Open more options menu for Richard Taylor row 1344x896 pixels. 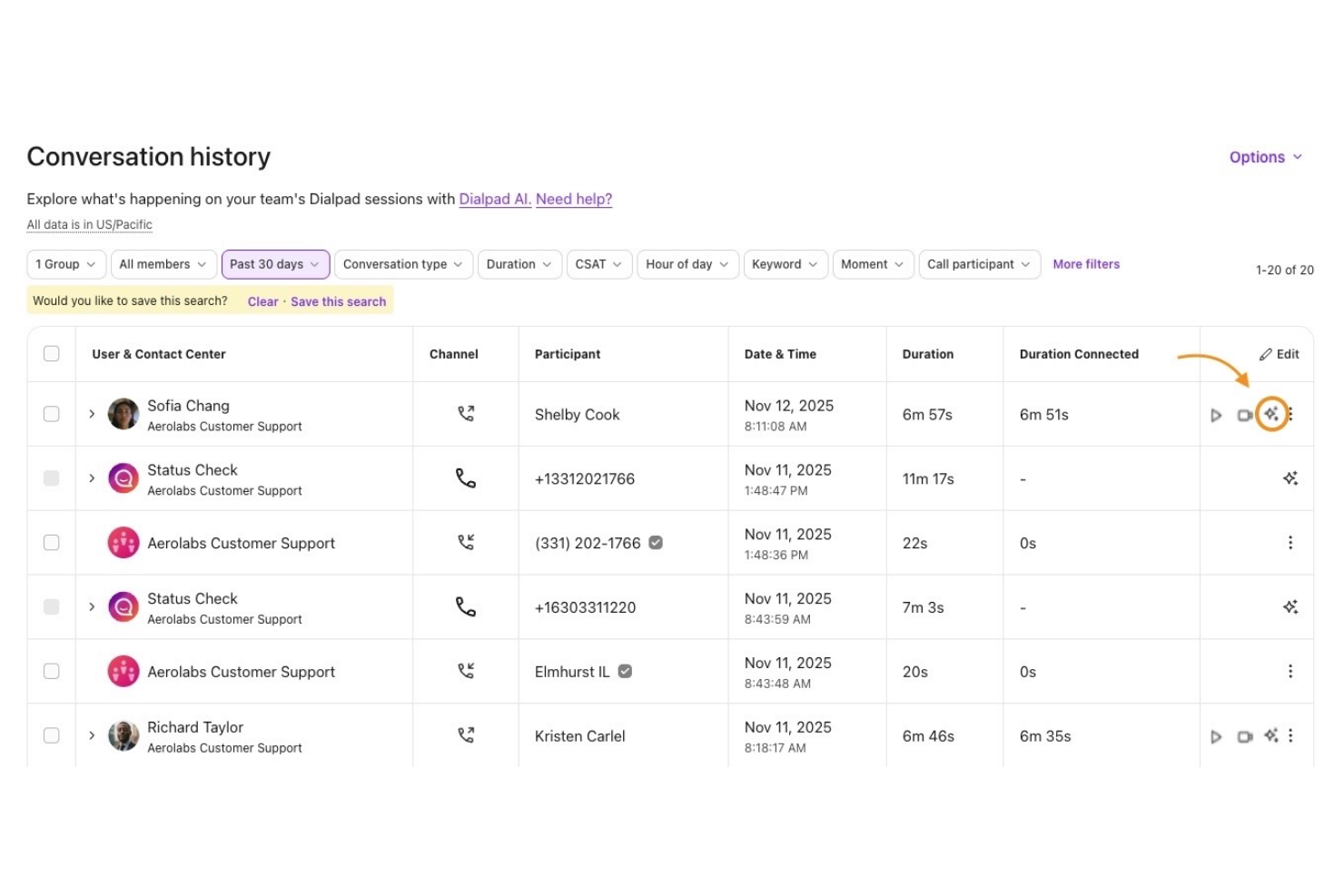click(1290, 736)
